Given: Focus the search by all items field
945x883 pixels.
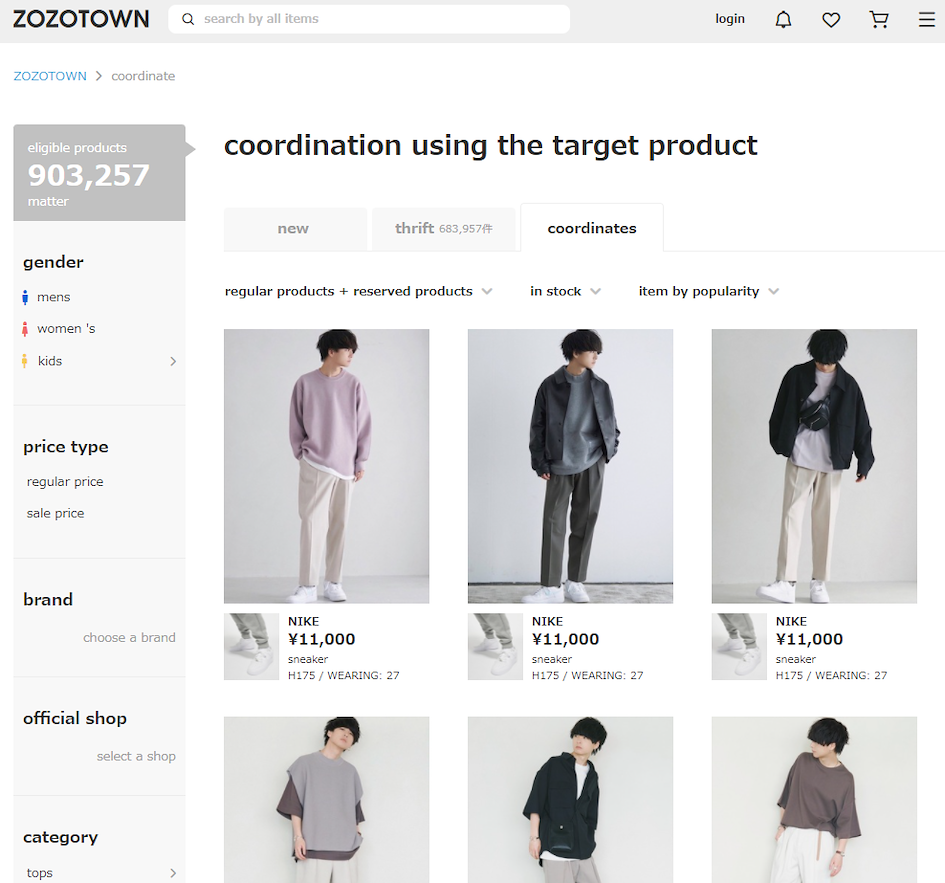Looking at the screenshot, I should tap(369, 19).
